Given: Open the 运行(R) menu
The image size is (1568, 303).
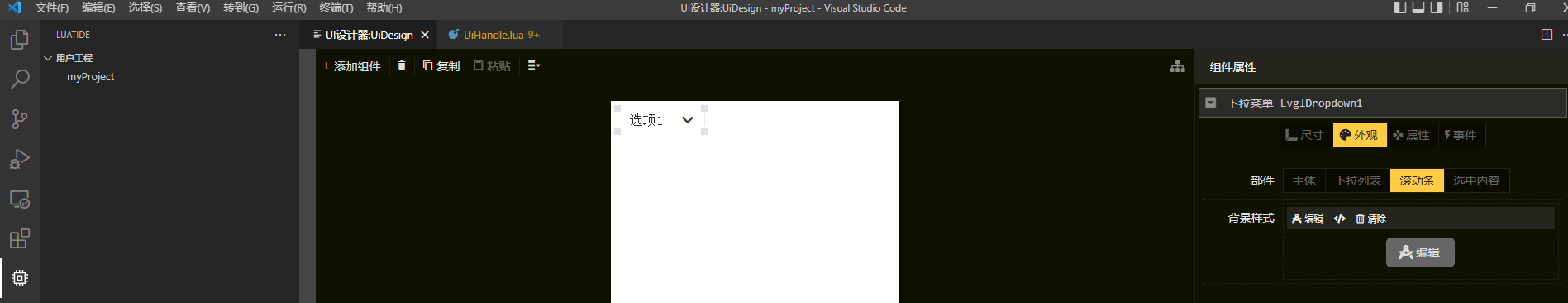Looking at the screenshot, I should 288,7.
